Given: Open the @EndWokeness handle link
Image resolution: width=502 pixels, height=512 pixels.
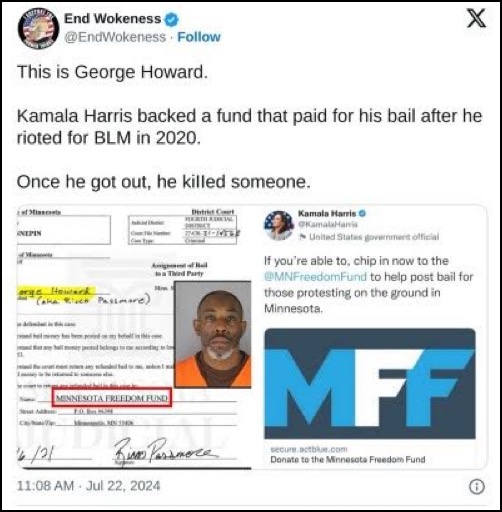Looking at the screenshot, I should pos(115,37).
